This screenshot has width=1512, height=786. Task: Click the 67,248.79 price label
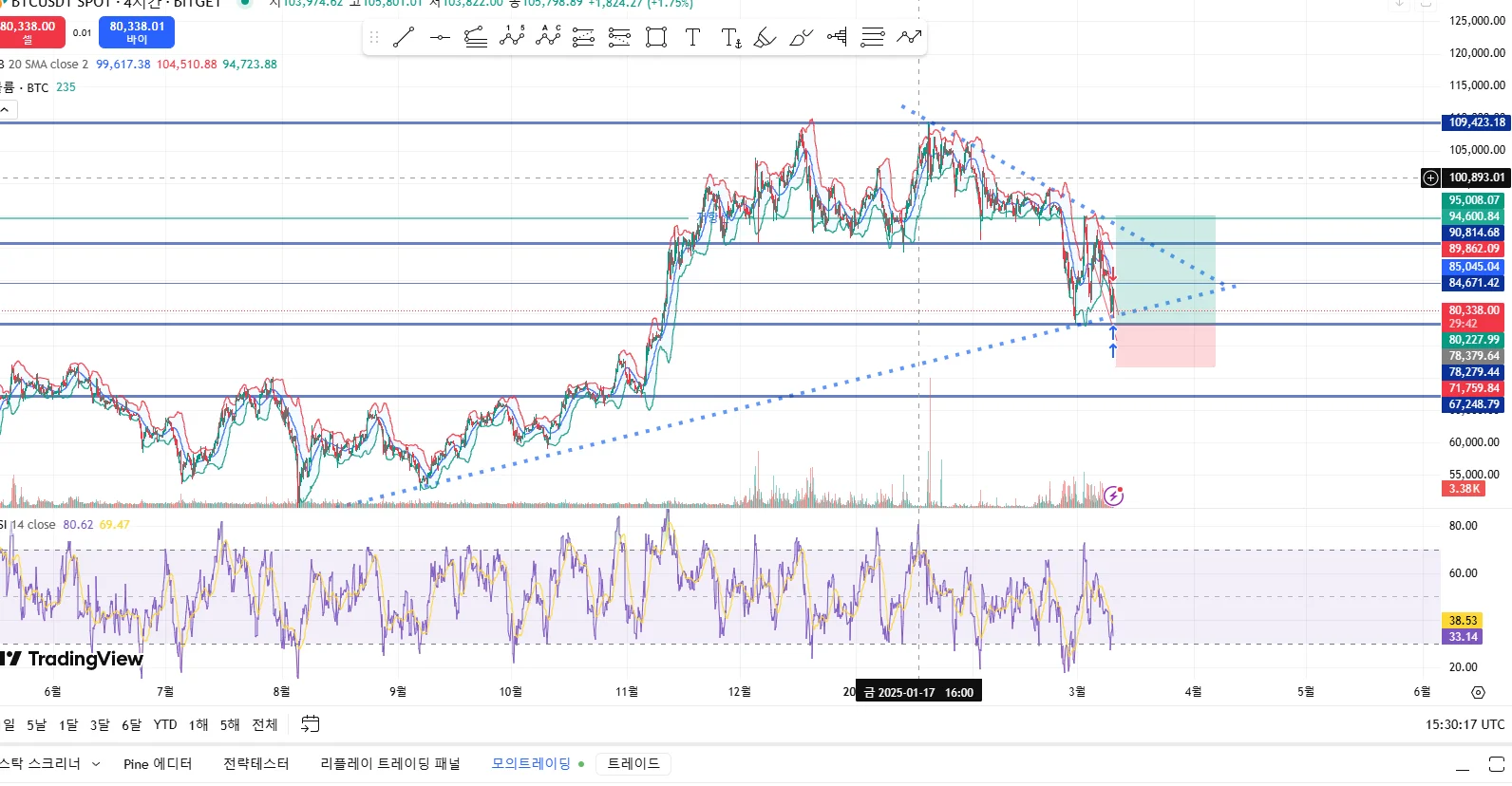click(x=1474, y=404)
